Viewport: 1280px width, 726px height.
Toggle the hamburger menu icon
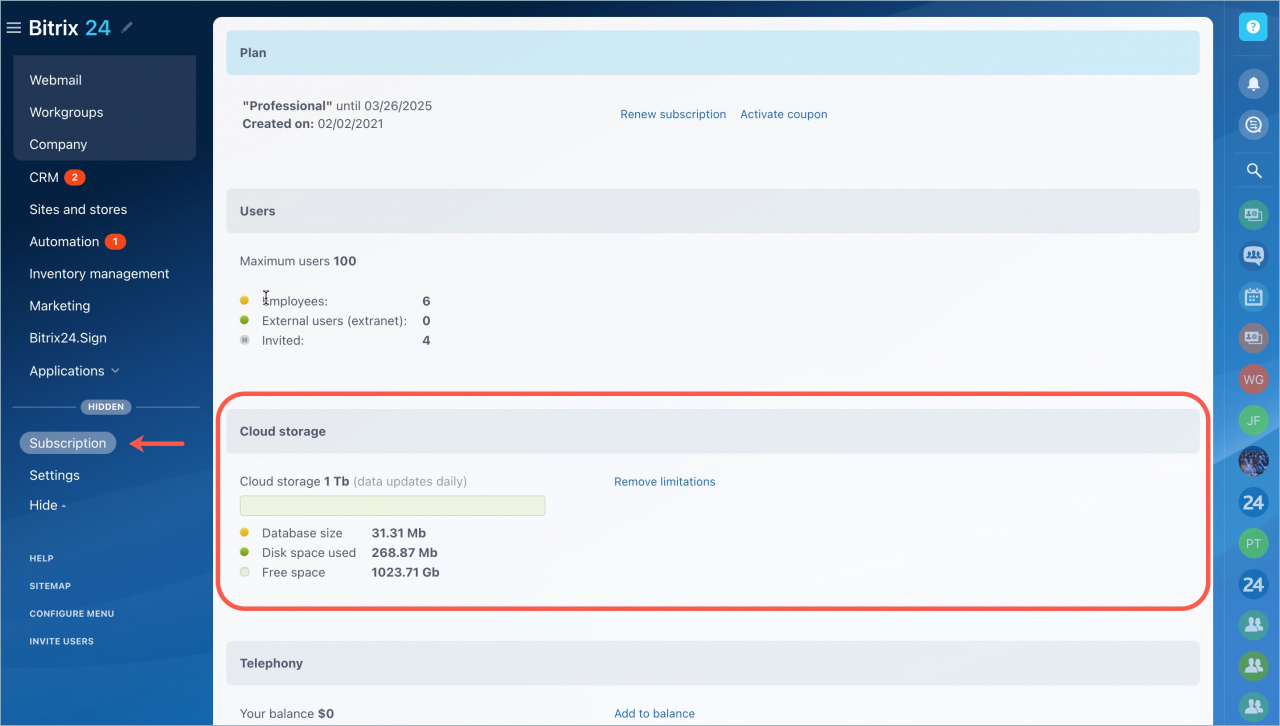point(14,28)
